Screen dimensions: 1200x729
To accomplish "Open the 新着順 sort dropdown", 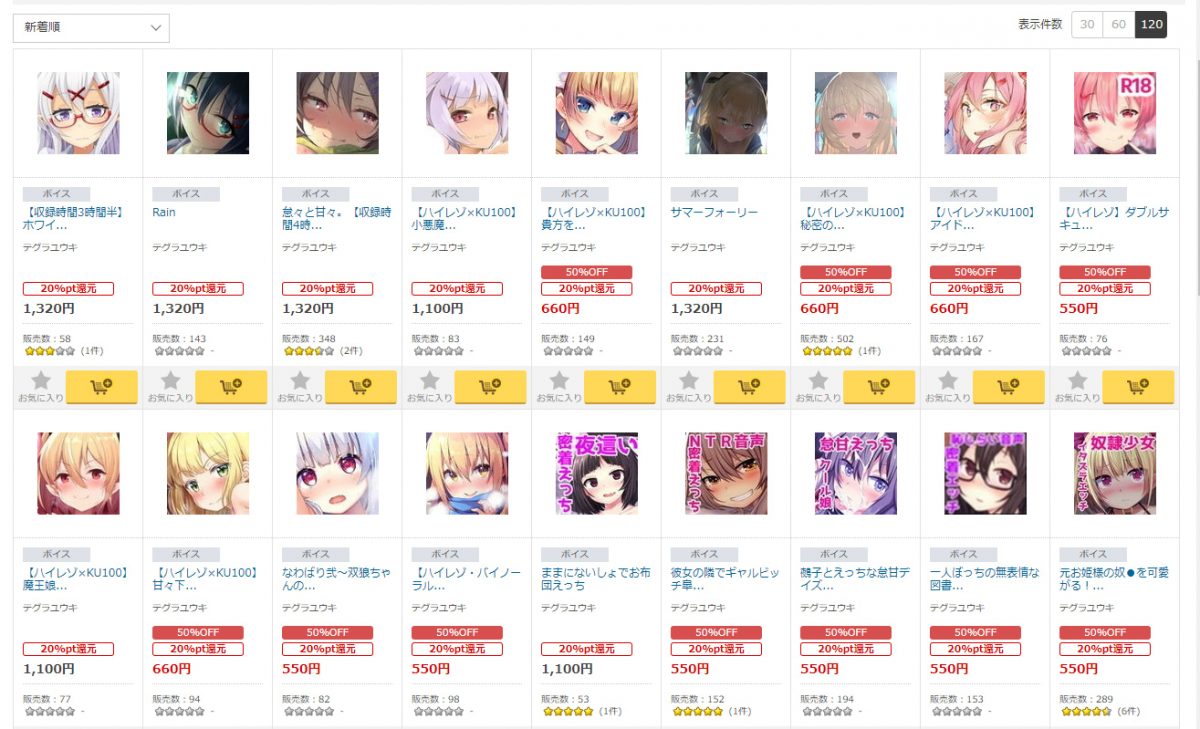I will [91, 28].
